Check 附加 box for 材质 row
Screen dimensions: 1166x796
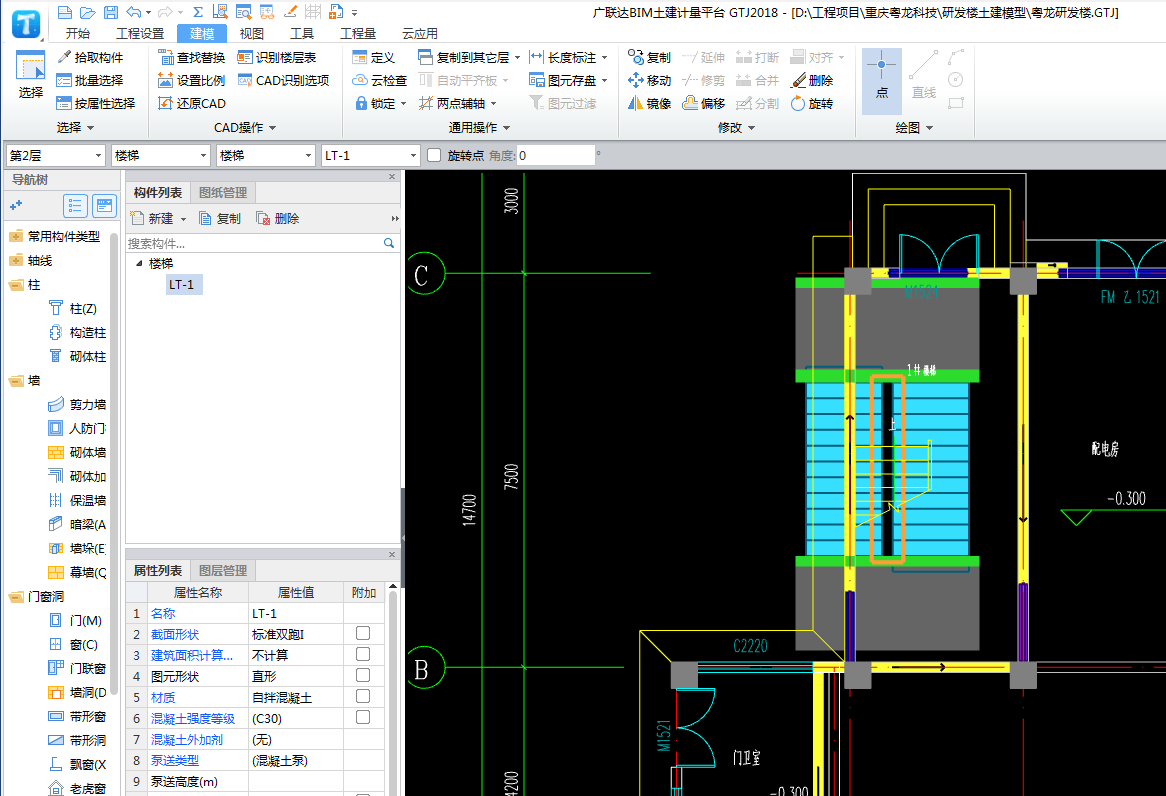click(x=363, y=696)
